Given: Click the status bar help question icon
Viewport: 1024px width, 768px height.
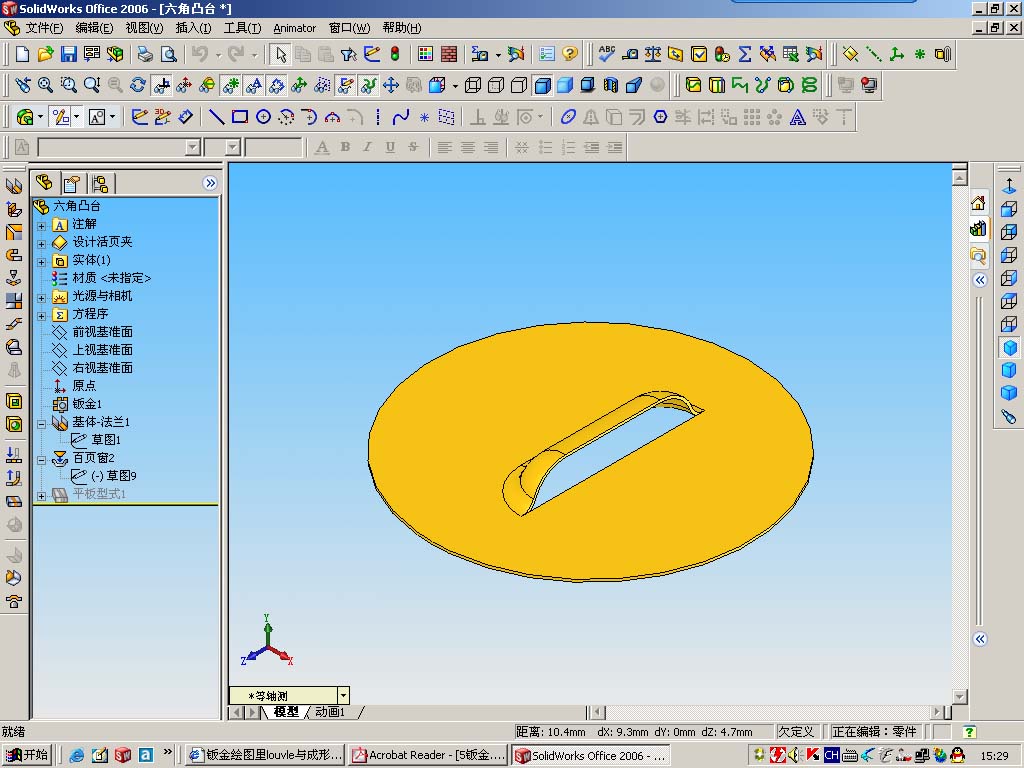Looking at the screenshot, I should (x=970, y=732).
